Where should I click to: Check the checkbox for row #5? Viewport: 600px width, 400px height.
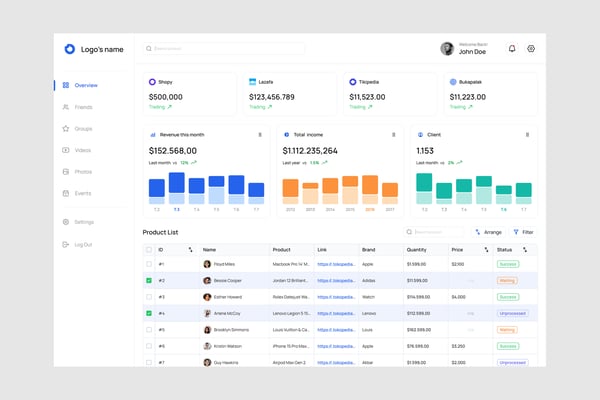tap(149, 330)
